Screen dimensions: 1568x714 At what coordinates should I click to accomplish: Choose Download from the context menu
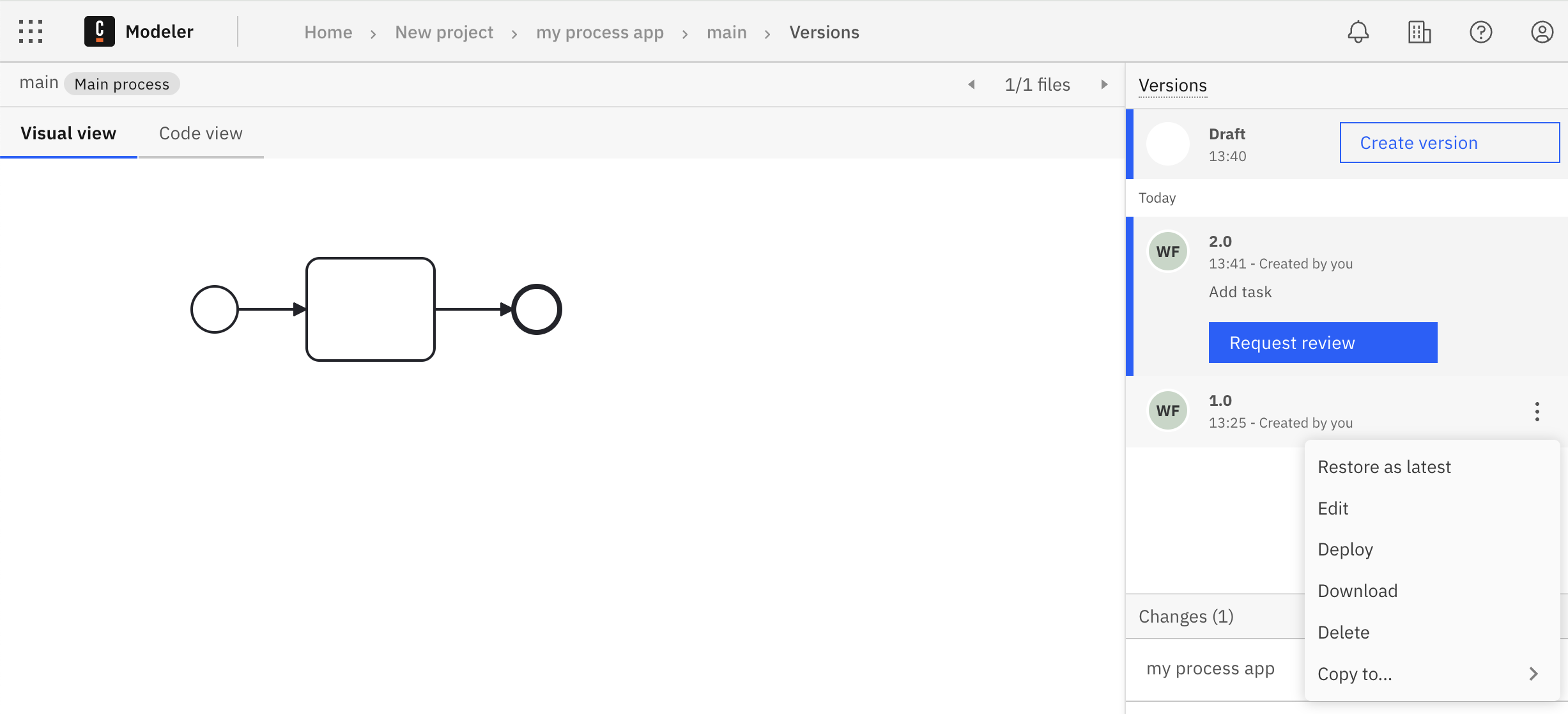pos(1357,591)
